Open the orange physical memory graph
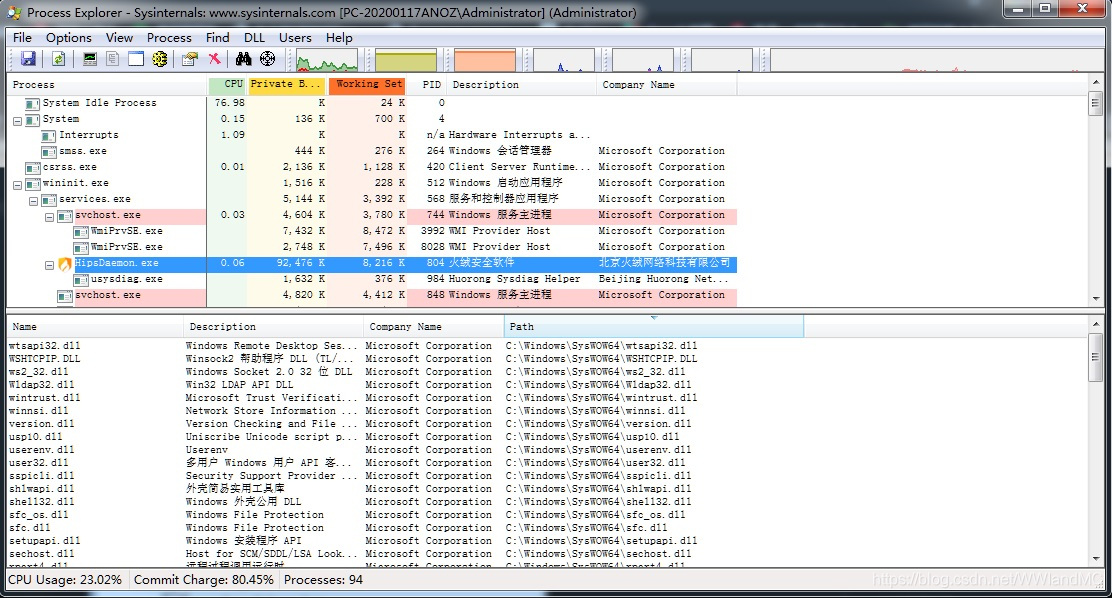This screenshot has width=1112, height=598. click(485, 60)
